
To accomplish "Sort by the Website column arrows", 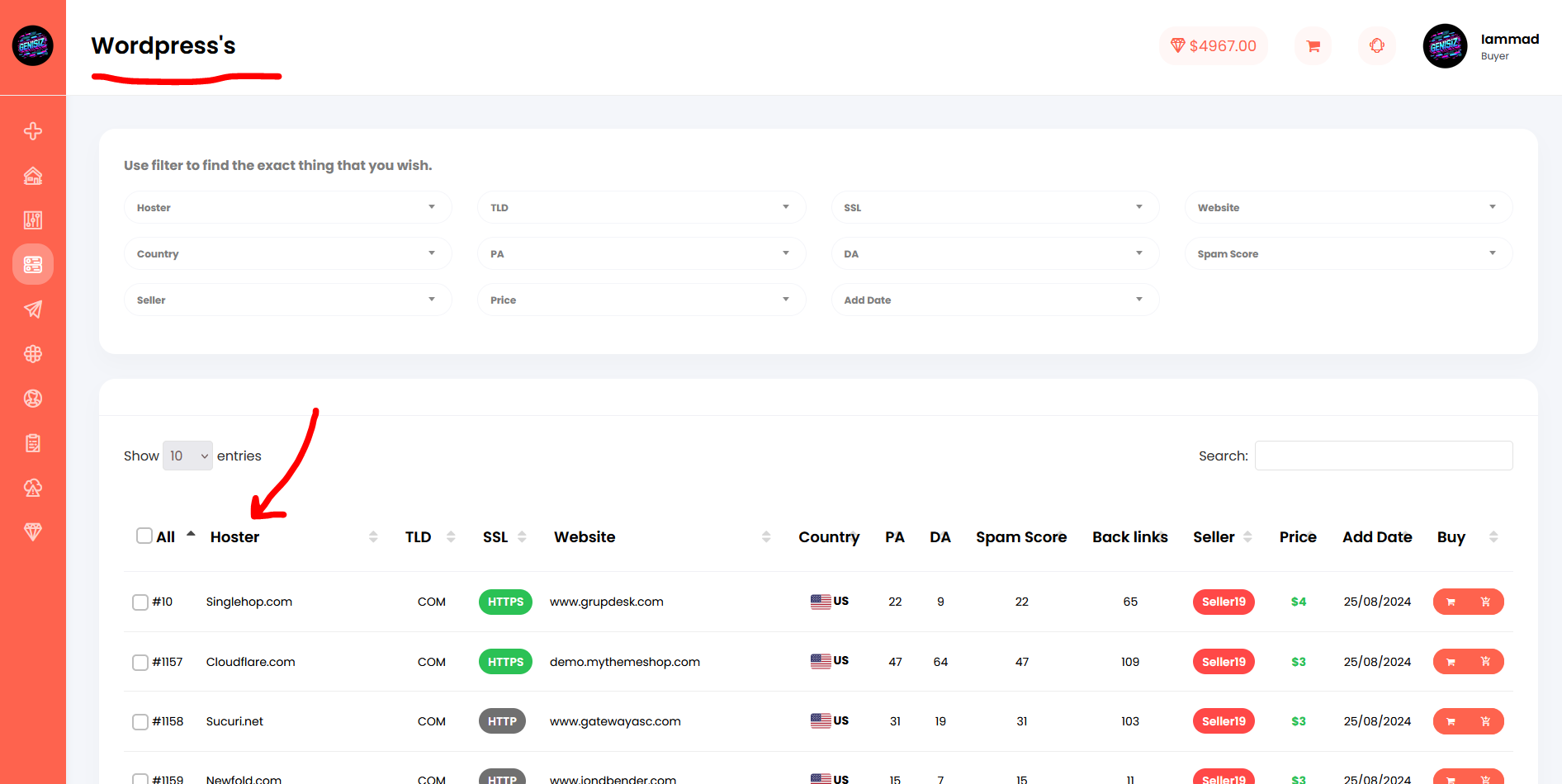I will [766, 537].
